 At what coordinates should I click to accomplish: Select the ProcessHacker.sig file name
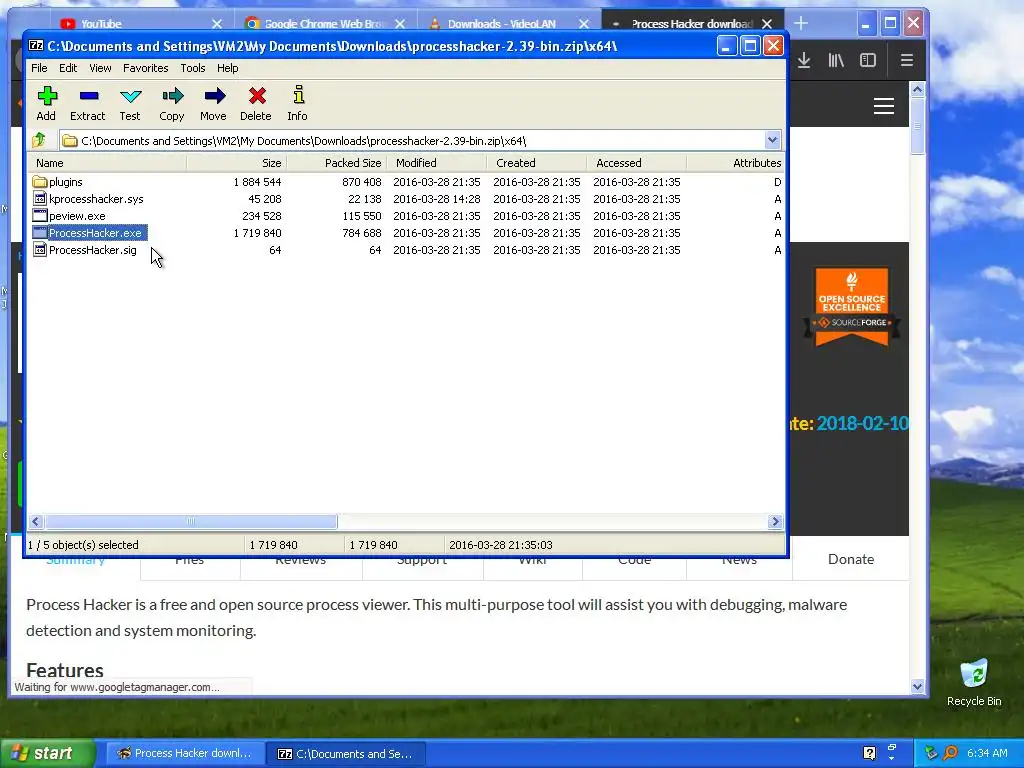tap(93, 249)
